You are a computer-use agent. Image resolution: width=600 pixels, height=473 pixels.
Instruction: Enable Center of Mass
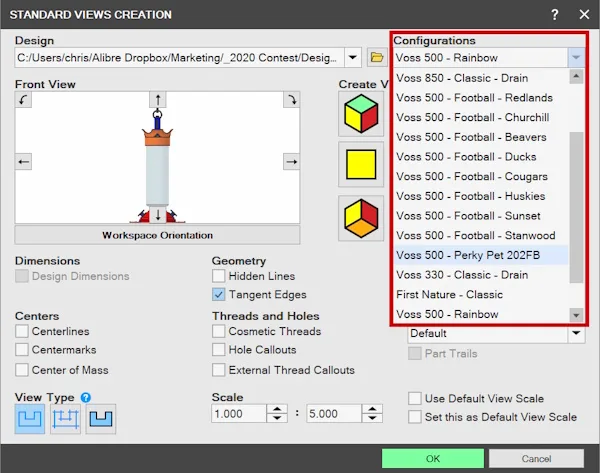(22, 370)
